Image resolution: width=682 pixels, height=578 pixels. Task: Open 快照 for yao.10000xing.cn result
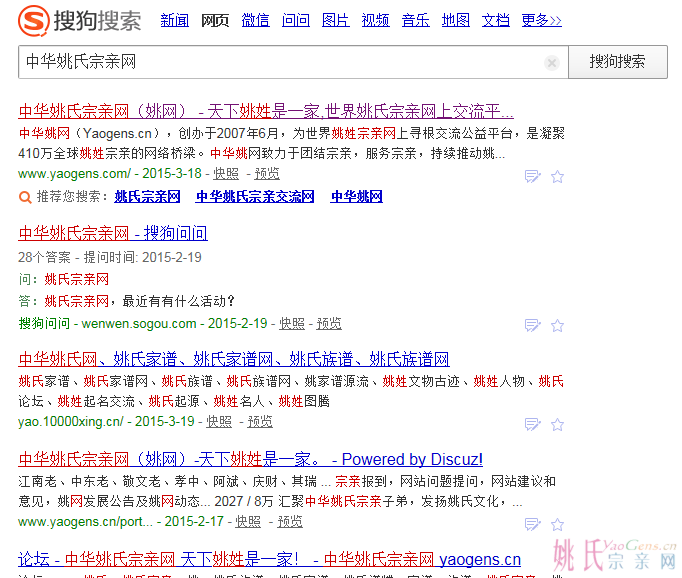point(219,421)
